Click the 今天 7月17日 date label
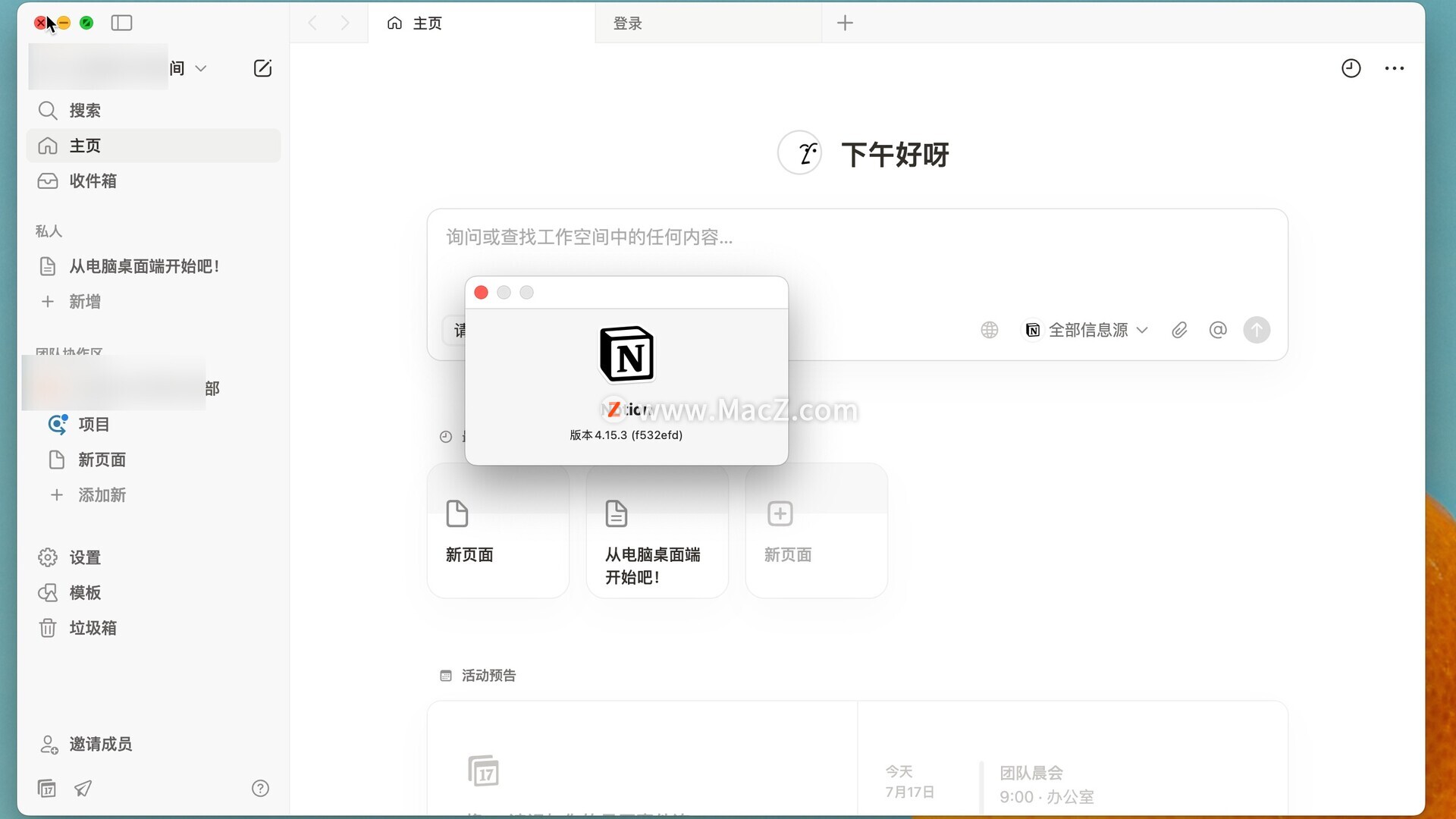This screenshot has height=819, width=1456. 909,782
